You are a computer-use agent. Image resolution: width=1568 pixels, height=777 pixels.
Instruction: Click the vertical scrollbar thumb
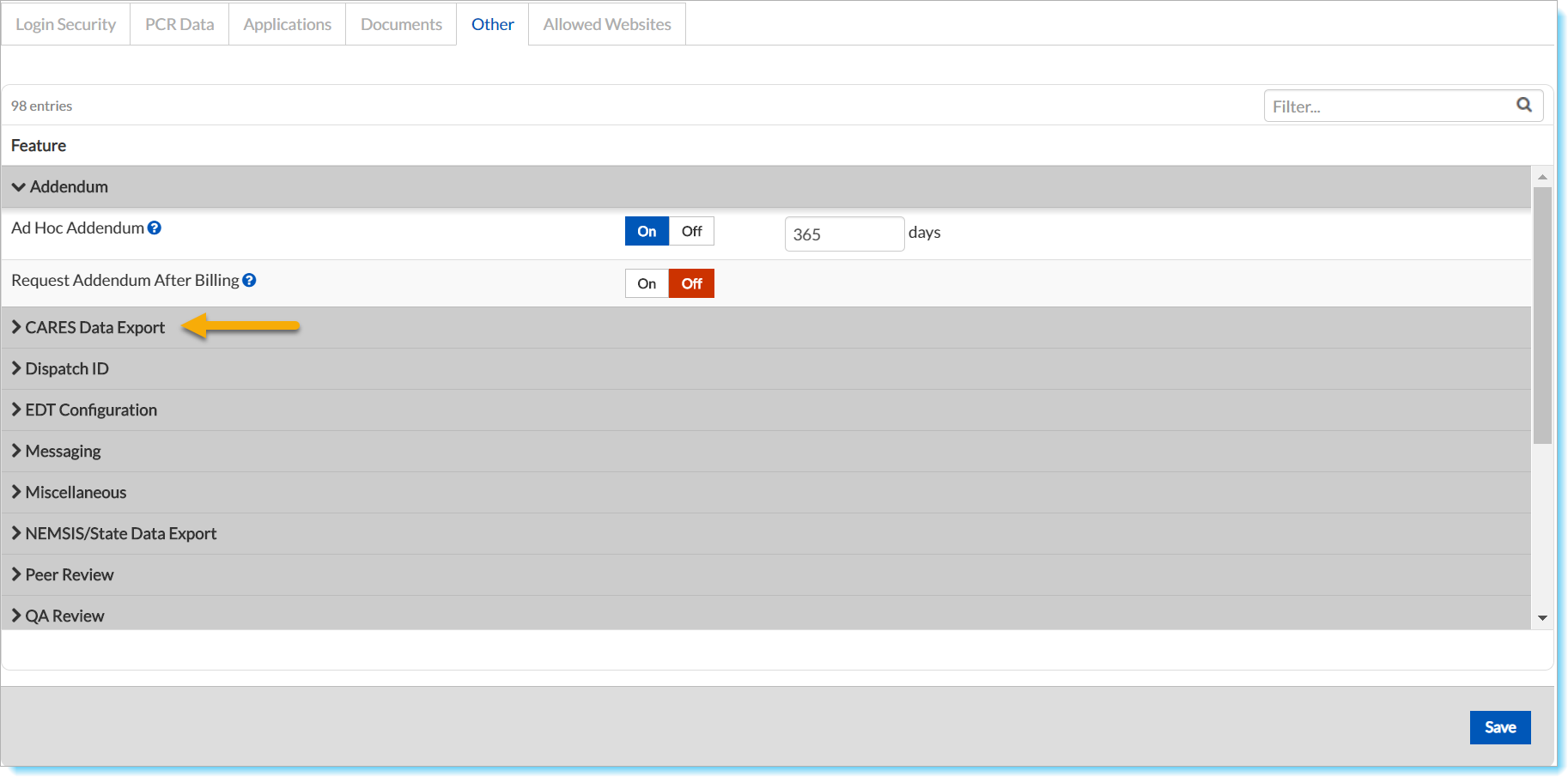click(1542, 315)
